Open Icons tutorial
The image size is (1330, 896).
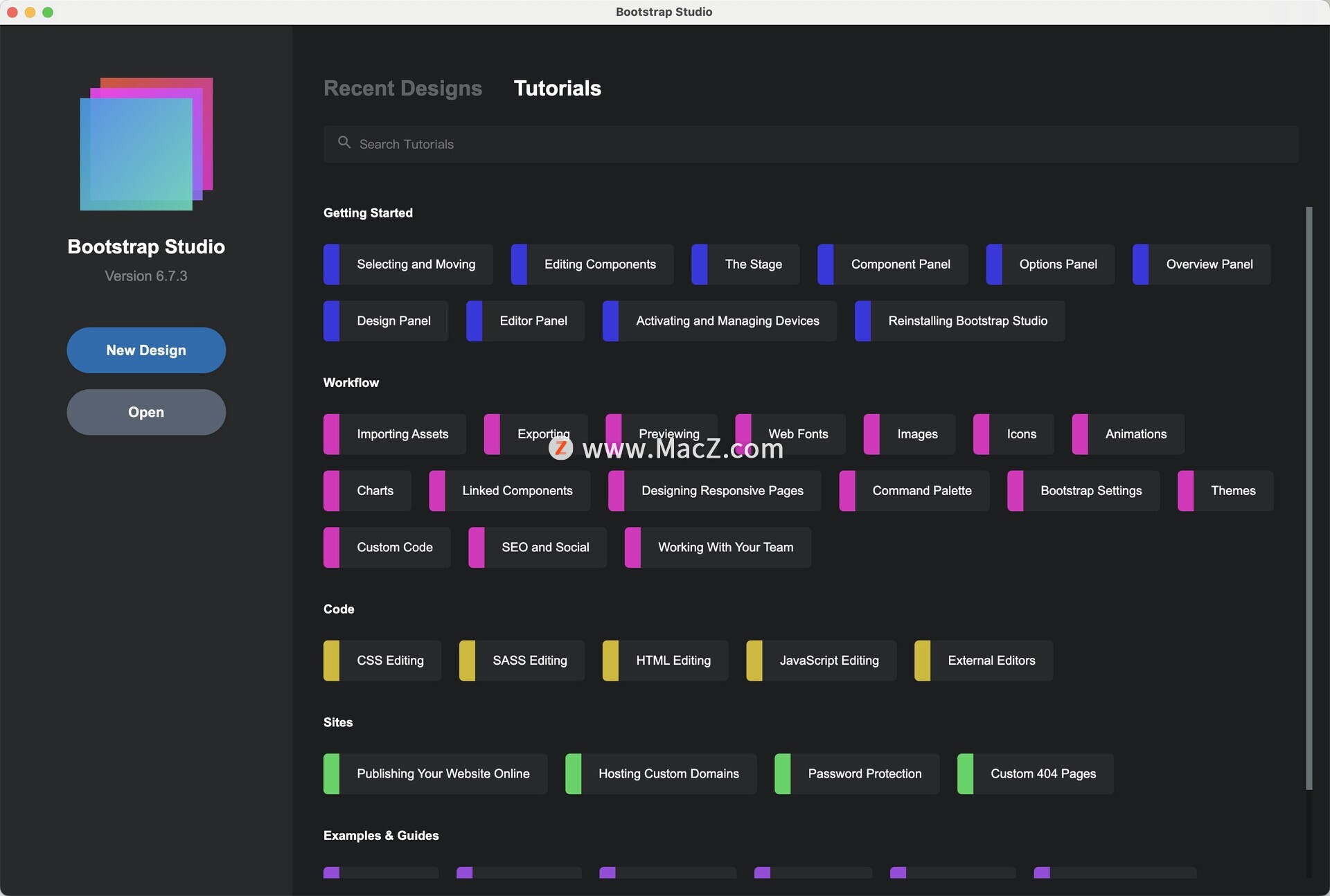click(x=1013, y=434)
